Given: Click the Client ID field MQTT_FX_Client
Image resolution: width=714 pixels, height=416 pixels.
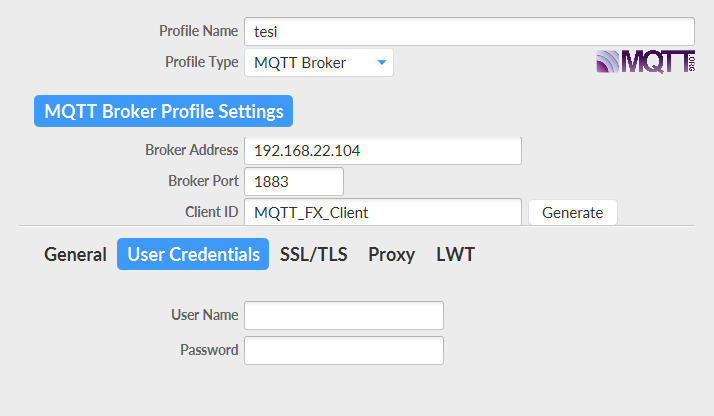Looking at the screenshot, I should (383, 212).
